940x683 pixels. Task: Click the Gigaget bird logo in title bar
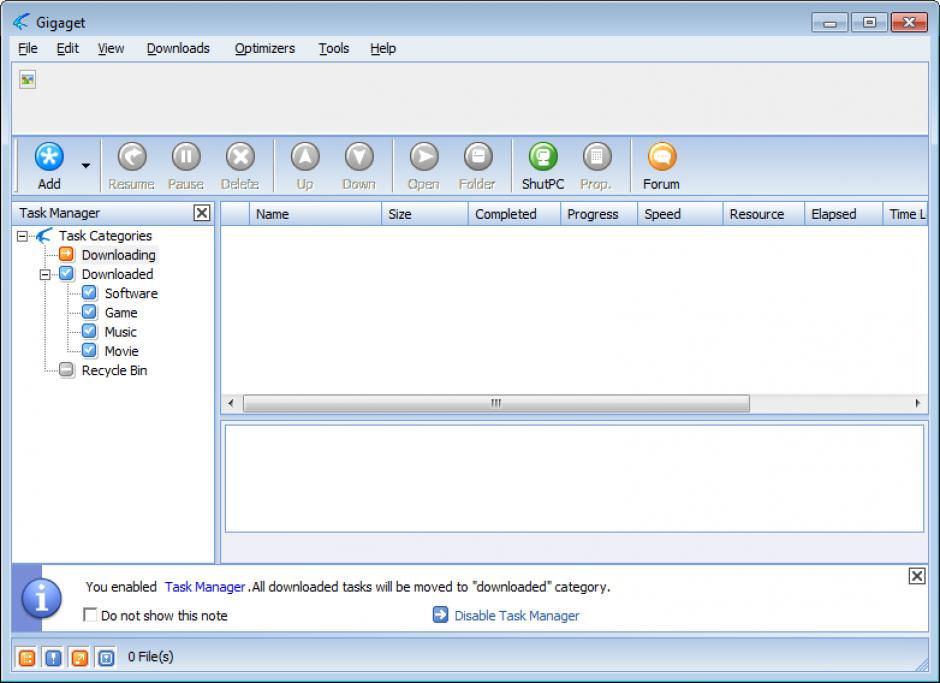tap(20, 22)
